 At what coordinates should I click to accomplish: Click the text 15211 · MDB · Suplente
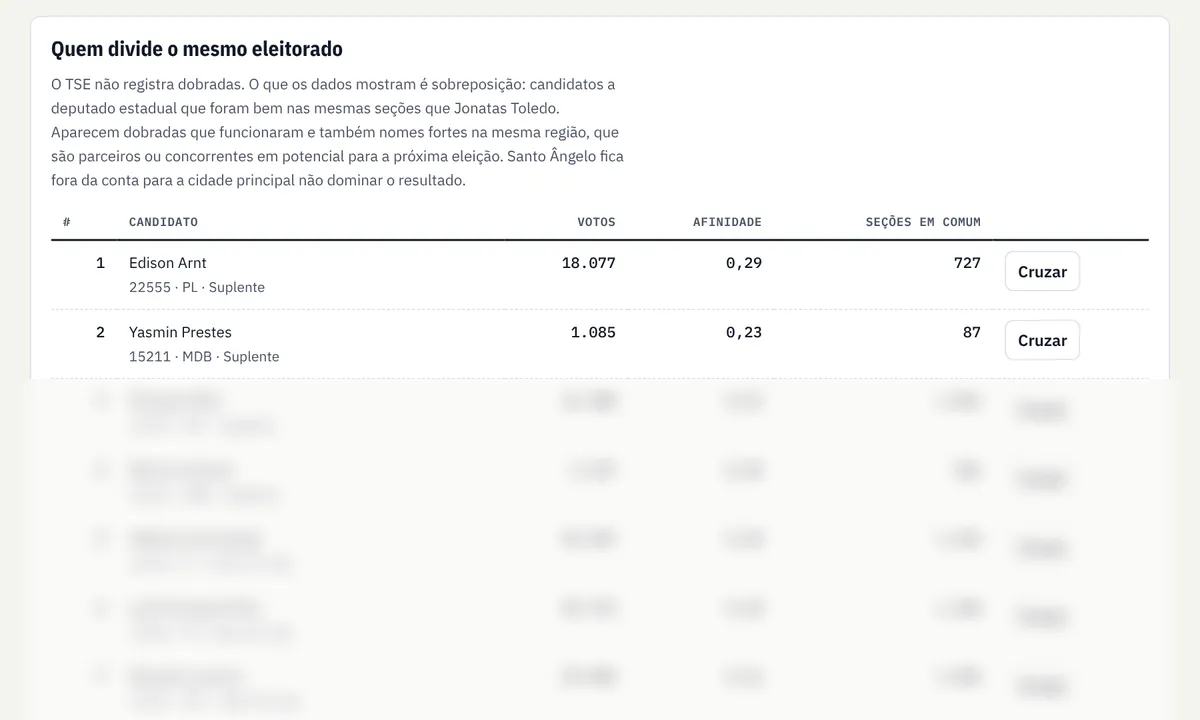point(204,356)
